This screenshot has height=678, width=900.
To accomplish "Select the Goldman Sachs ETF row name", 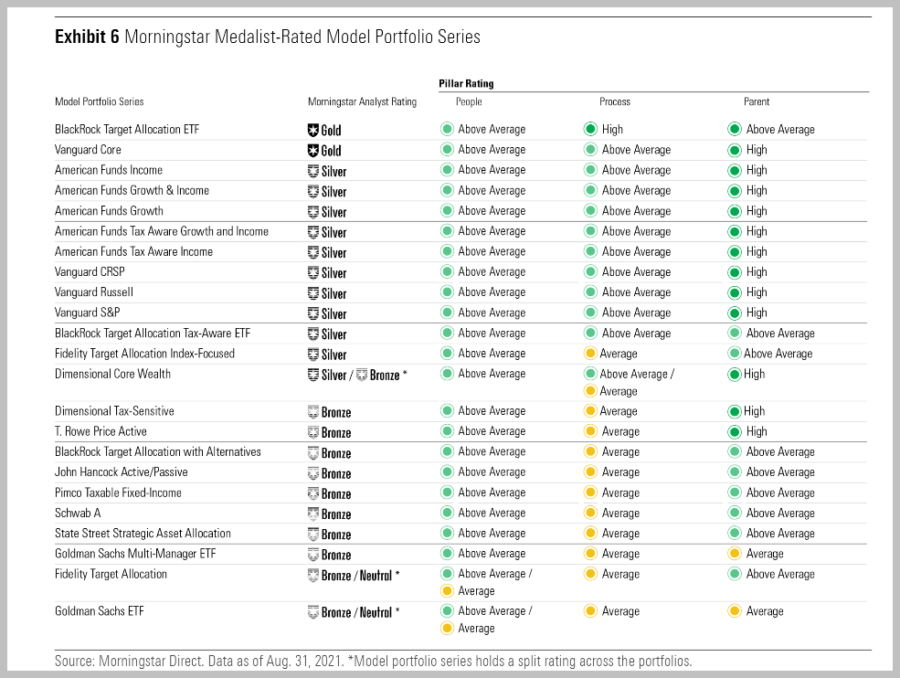I will tap(99, 611).
